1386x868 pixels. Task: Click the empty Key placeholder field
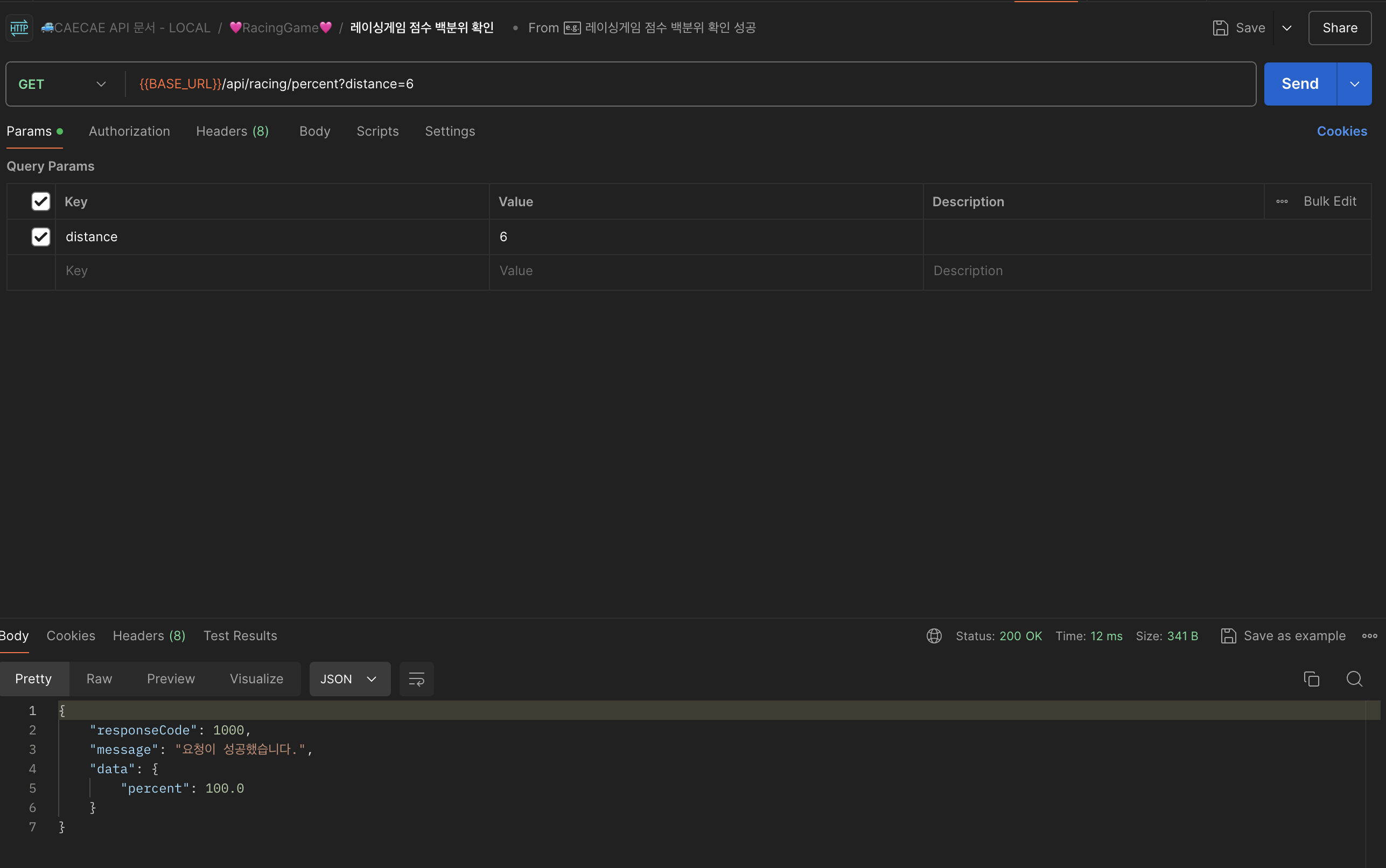[x=272, y=271]
